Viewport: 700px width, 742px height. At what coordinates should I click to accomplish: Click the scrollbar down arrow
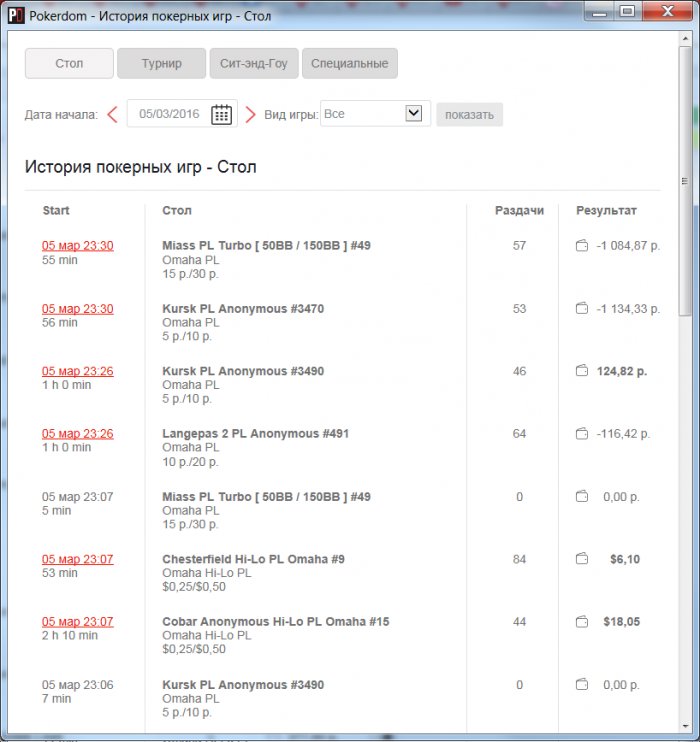tap(685, 726)
